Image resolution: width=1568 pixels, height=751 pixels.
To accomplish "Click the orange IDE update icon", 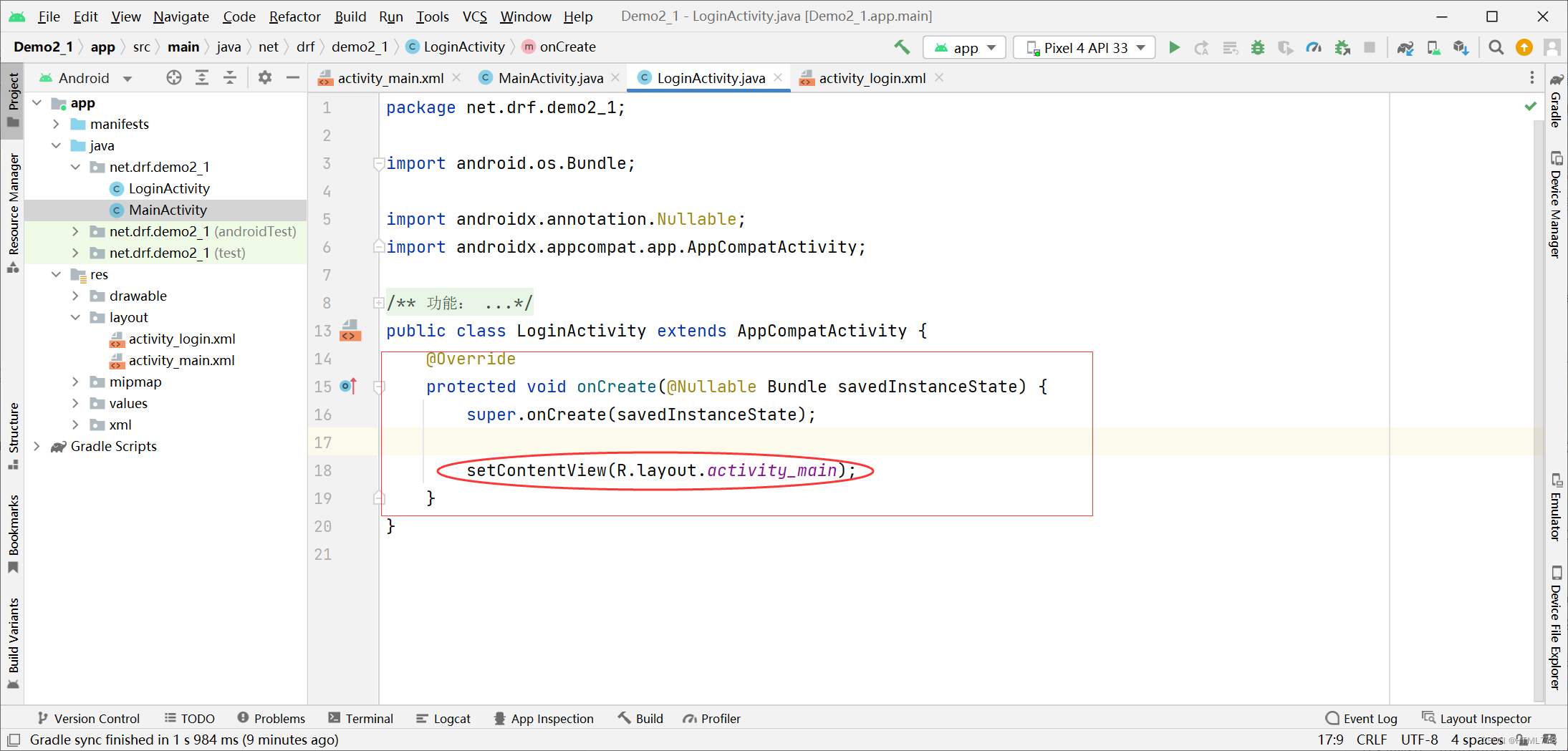I will [x=1524, y=47].
